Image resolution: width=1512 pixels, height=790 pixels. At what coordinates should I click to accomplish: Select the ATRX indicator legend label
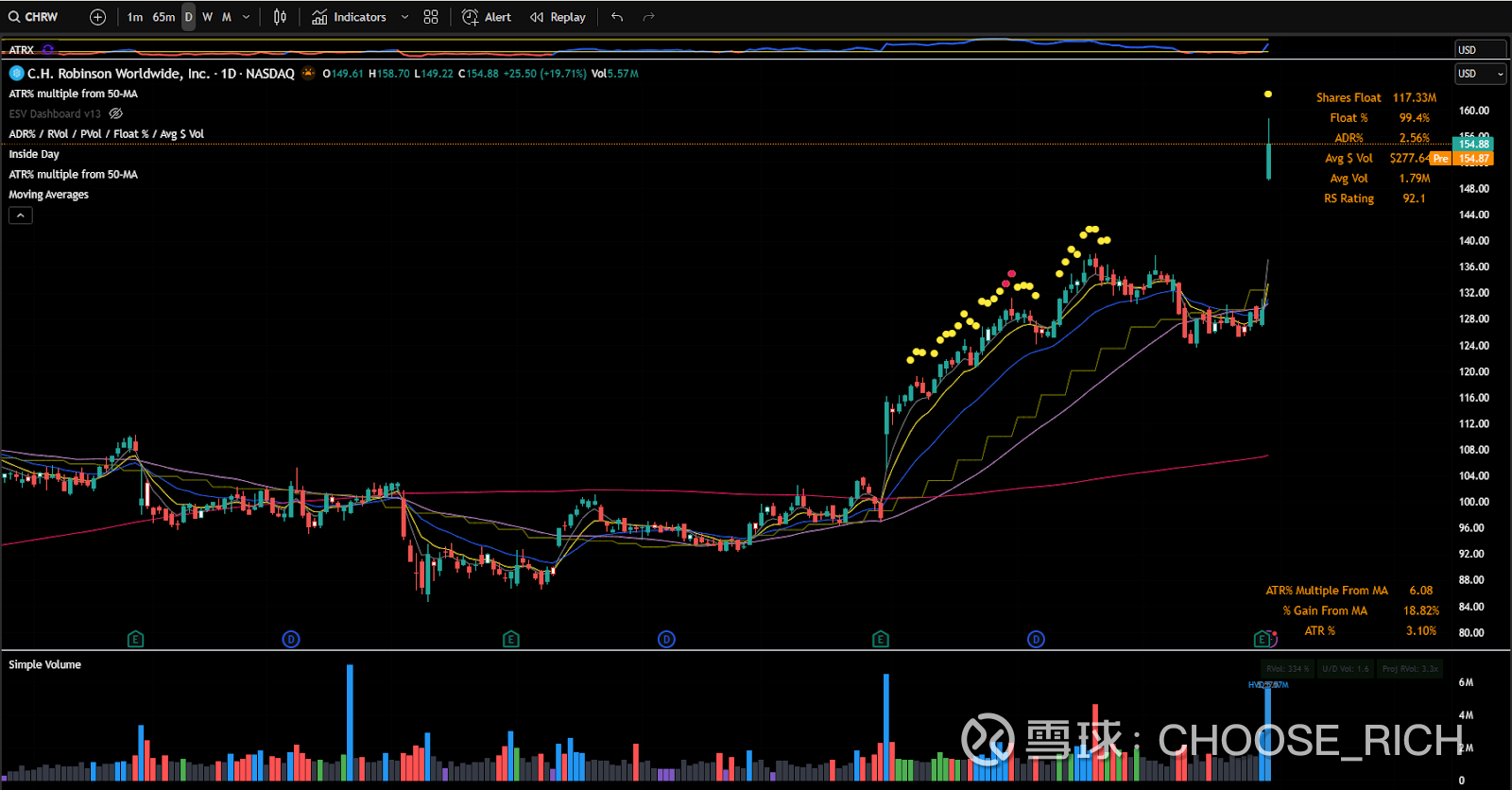[x=22, y=50]
